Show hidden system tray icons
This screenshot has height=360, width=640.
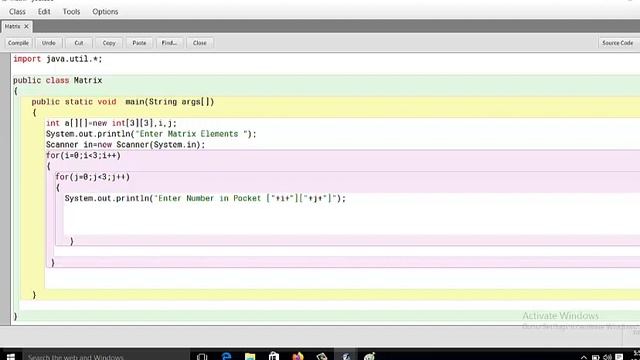(x=584, y=357)
